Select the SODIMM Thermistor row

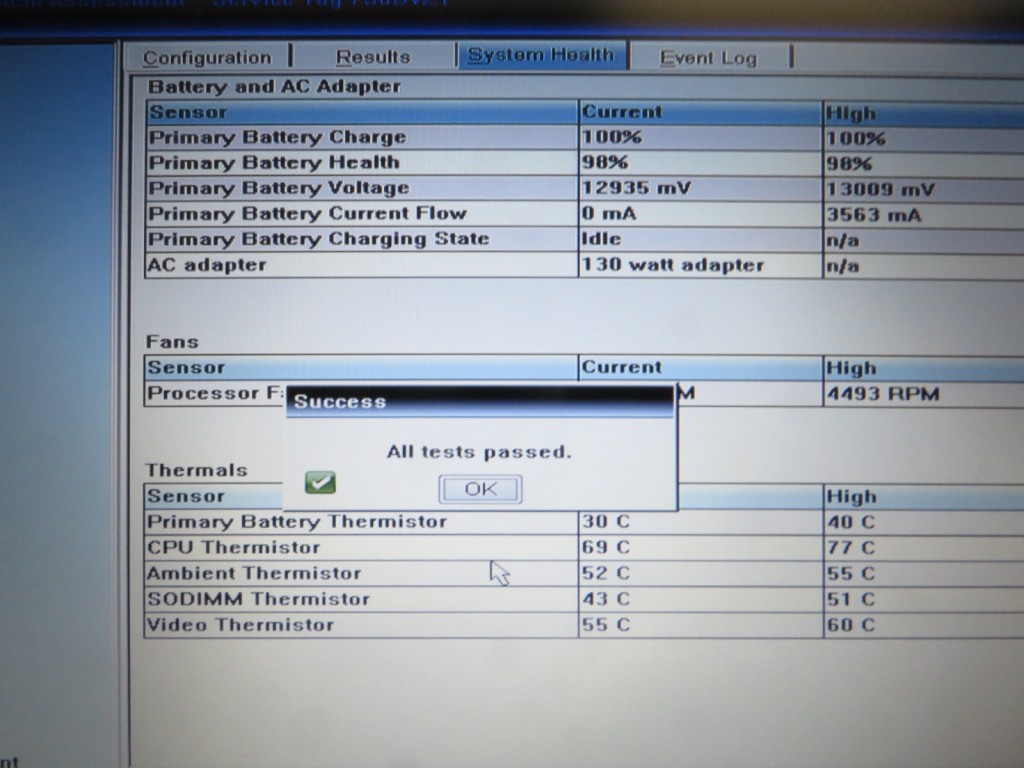(x=258, y=600)
